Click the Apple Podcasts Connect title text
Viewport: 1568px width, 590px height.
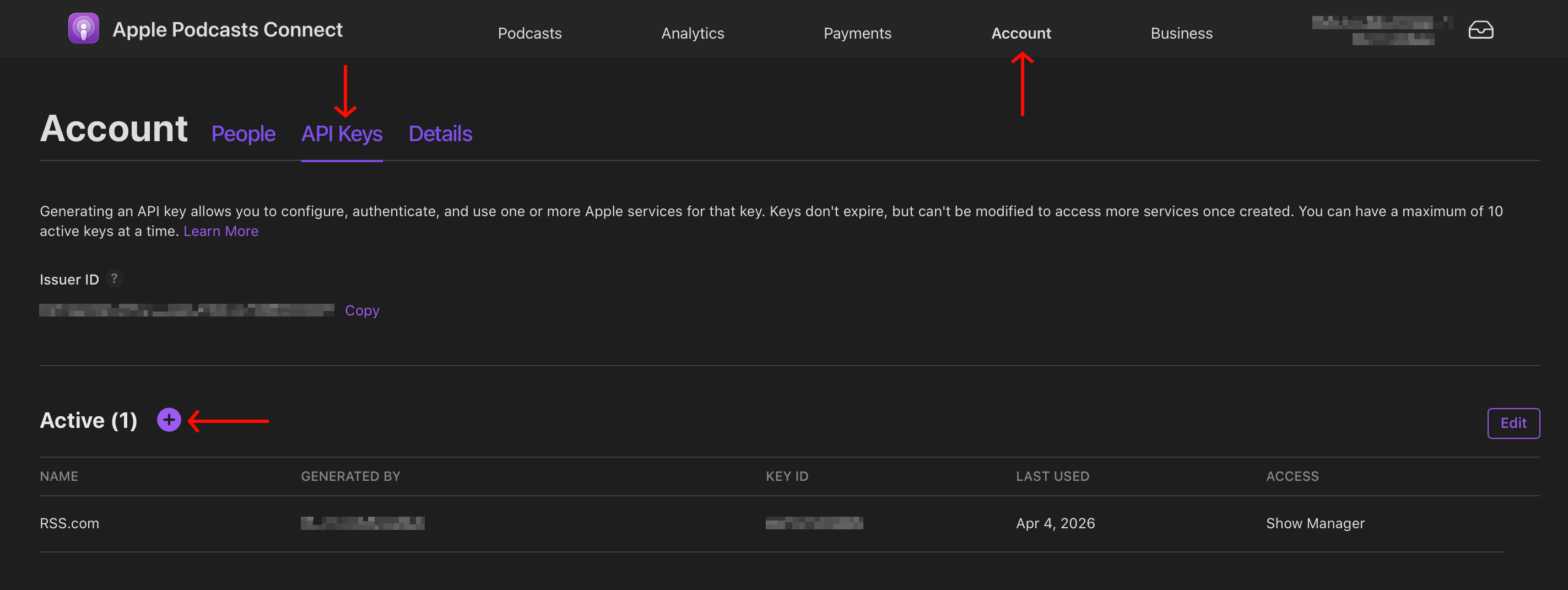(x=228, y=29)
